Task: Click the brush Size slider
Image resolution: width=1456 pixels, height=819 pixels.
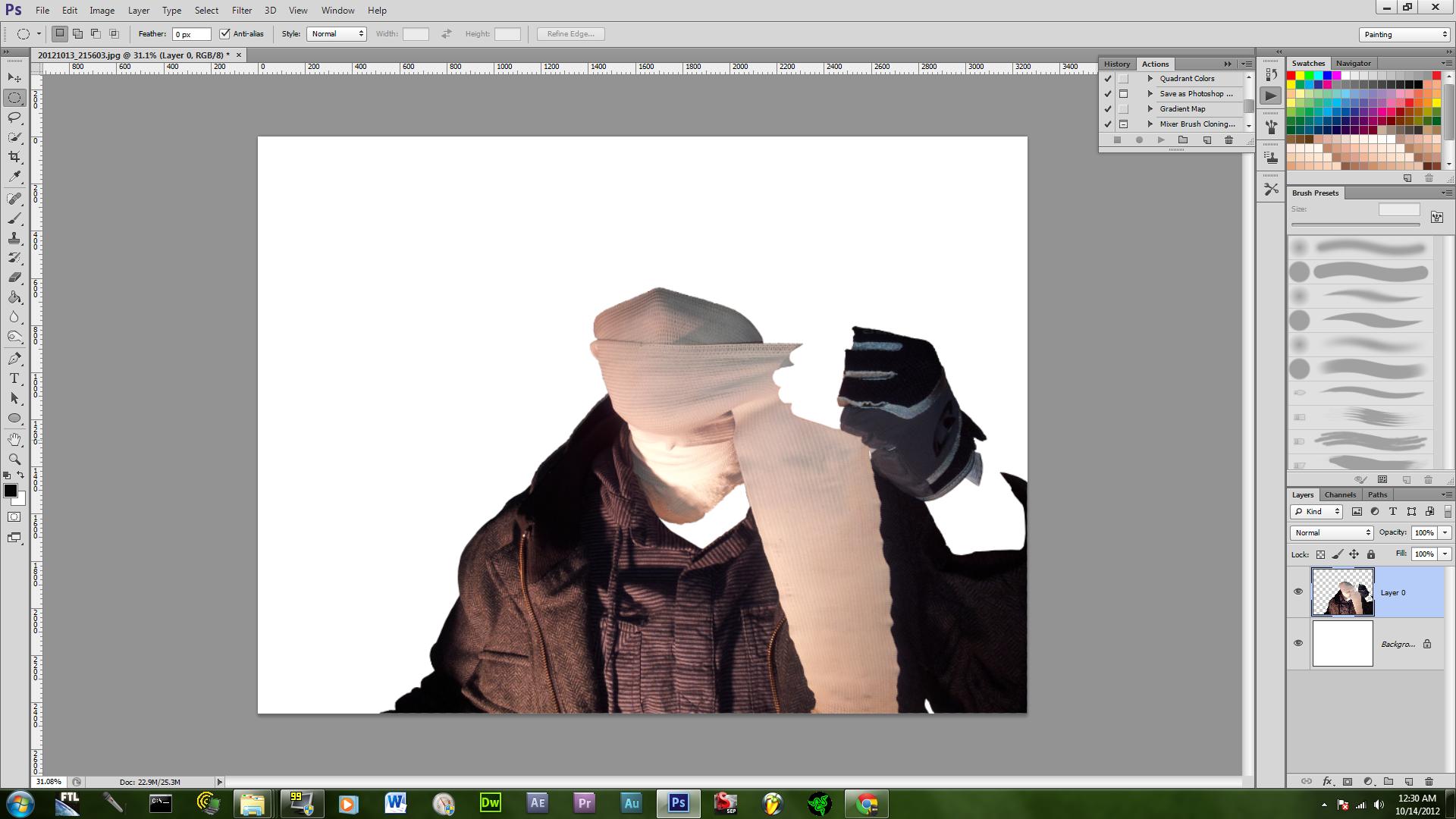Action: point(1355,224)
